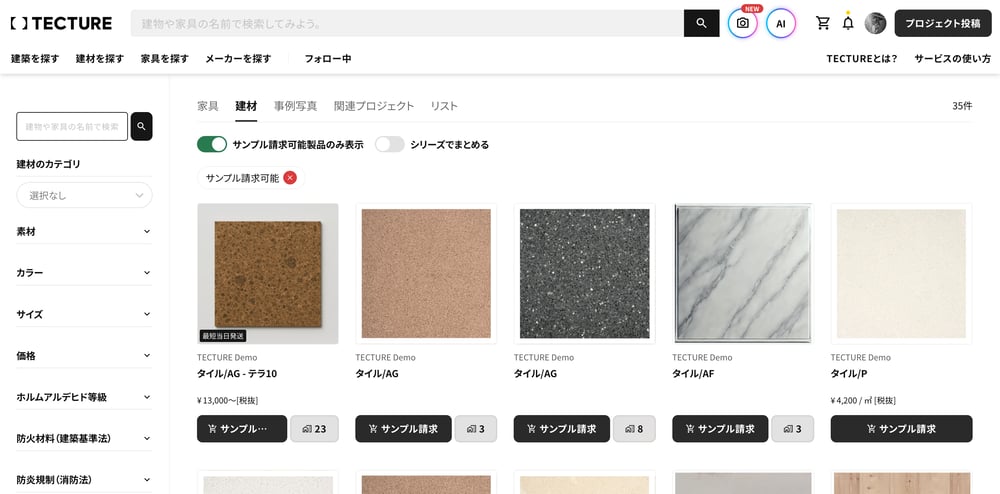Open the camera image search icon

(x=742, y=24)
